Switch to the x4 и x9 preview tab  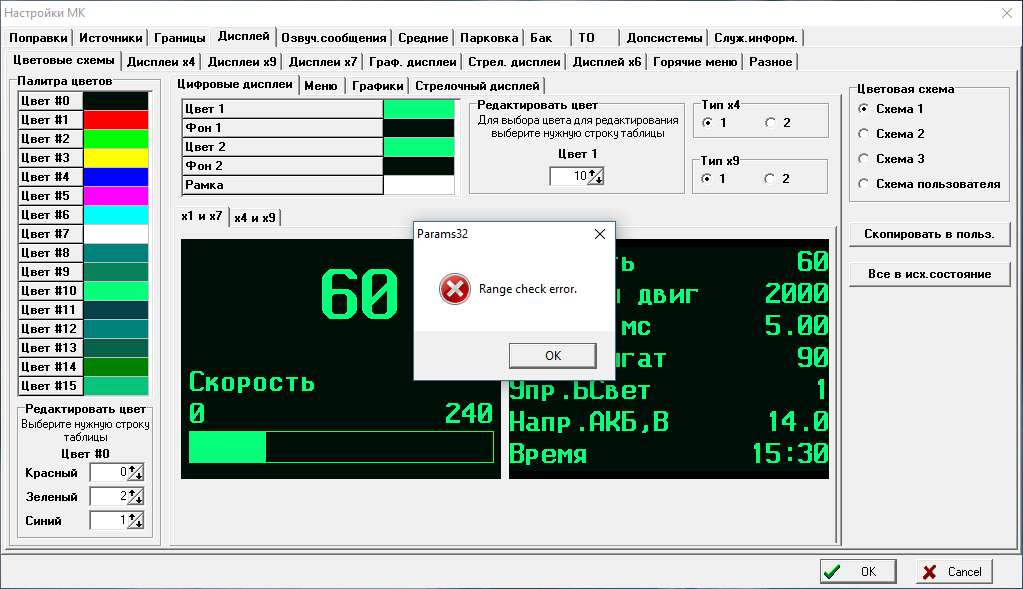(x=255, y=218)
